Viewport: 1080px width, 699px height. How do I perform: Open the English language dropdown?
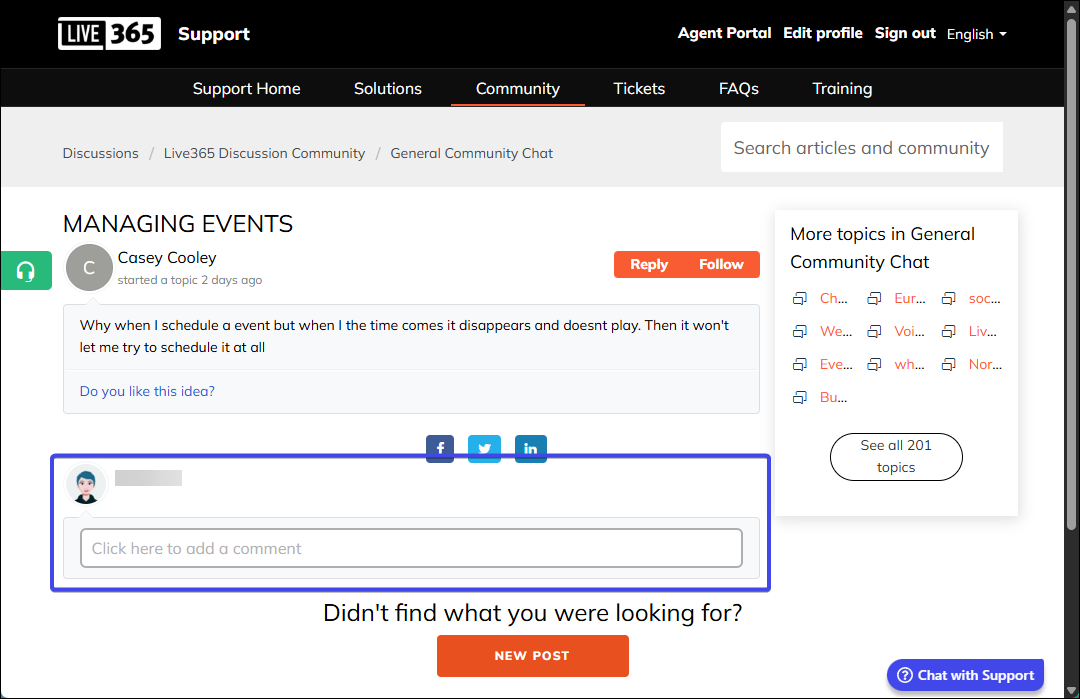(x=976, y=34)
